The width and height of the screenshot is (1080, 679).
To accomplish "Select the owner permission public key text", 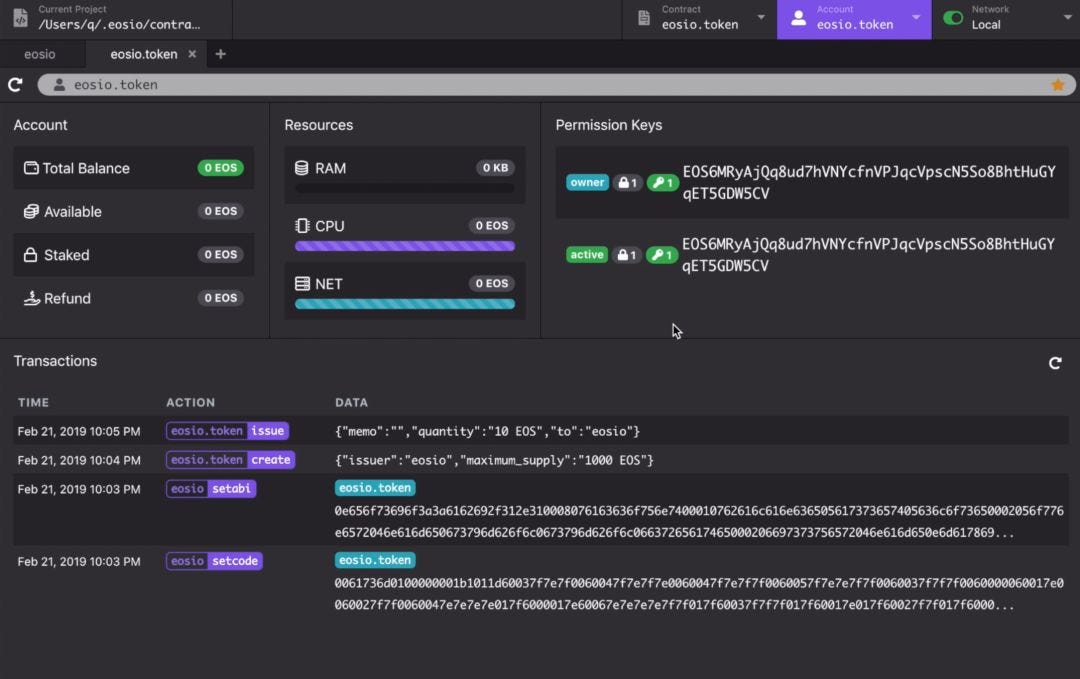I will 869,182.
